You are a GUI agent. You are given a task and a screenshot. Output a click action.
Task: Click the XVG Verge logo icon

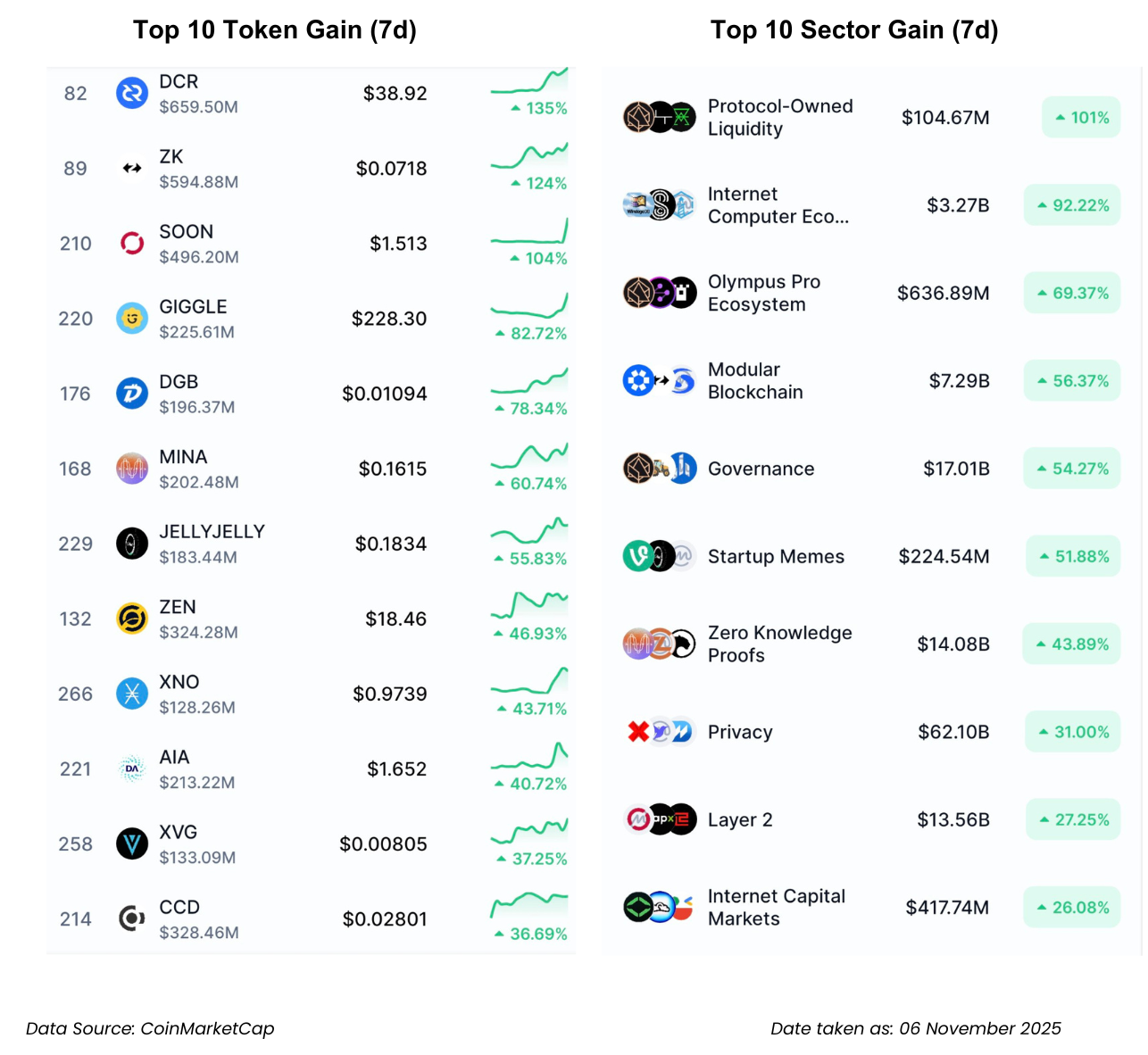[x=132, y=843]
